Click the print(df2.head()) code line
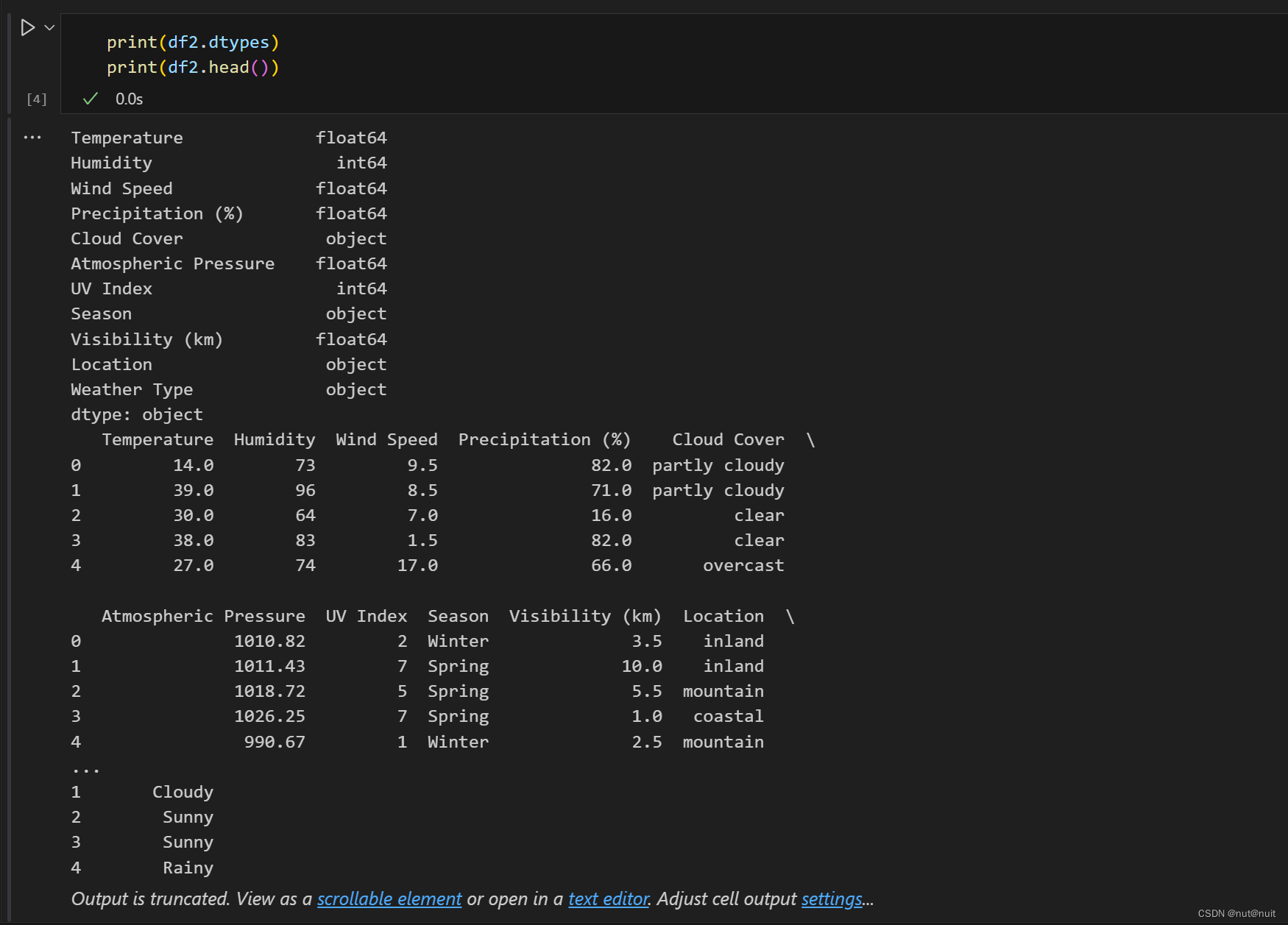The image size is (1288, 925). click(193, 67)
